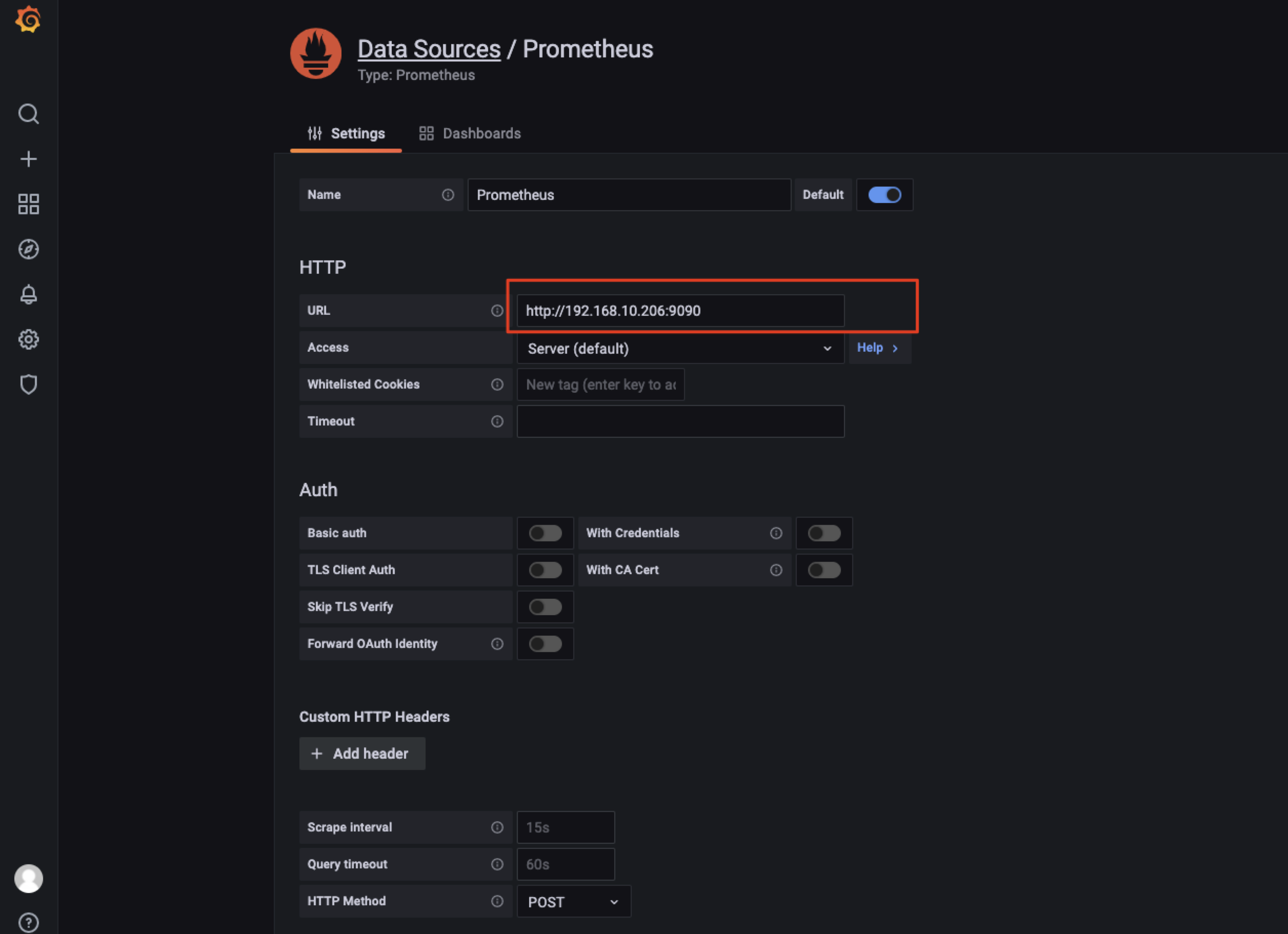Click the Add header button
Image resolution: width=1288 pixels, height=934 pixels.
tap(362, 754)
